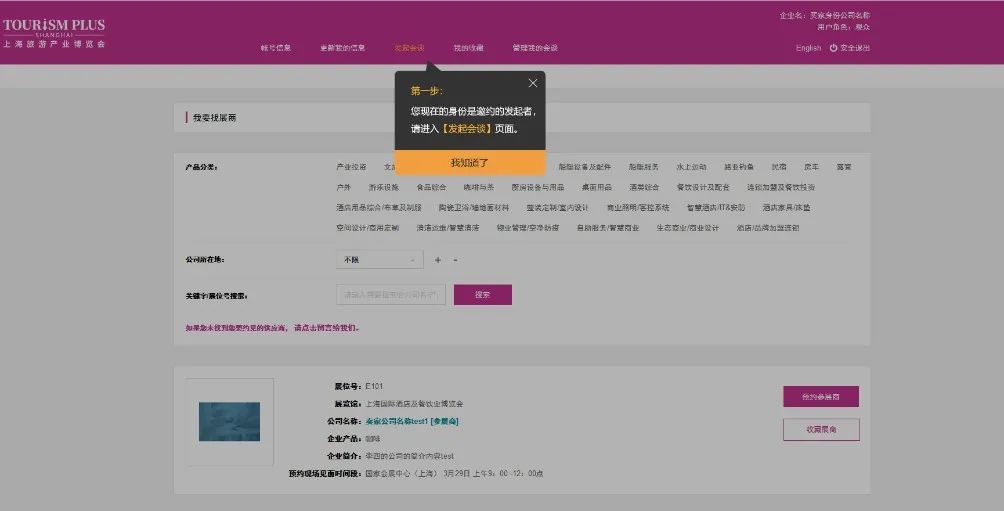Select the 餐饮设计及配套 product category
The width and height of the screenshot is (1004, 511).
coord(703,188)
